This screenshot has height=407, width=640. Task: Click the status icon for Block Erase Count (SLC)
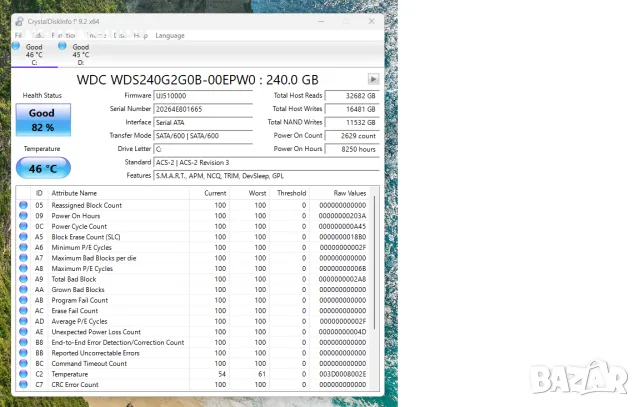coord(23,237)
